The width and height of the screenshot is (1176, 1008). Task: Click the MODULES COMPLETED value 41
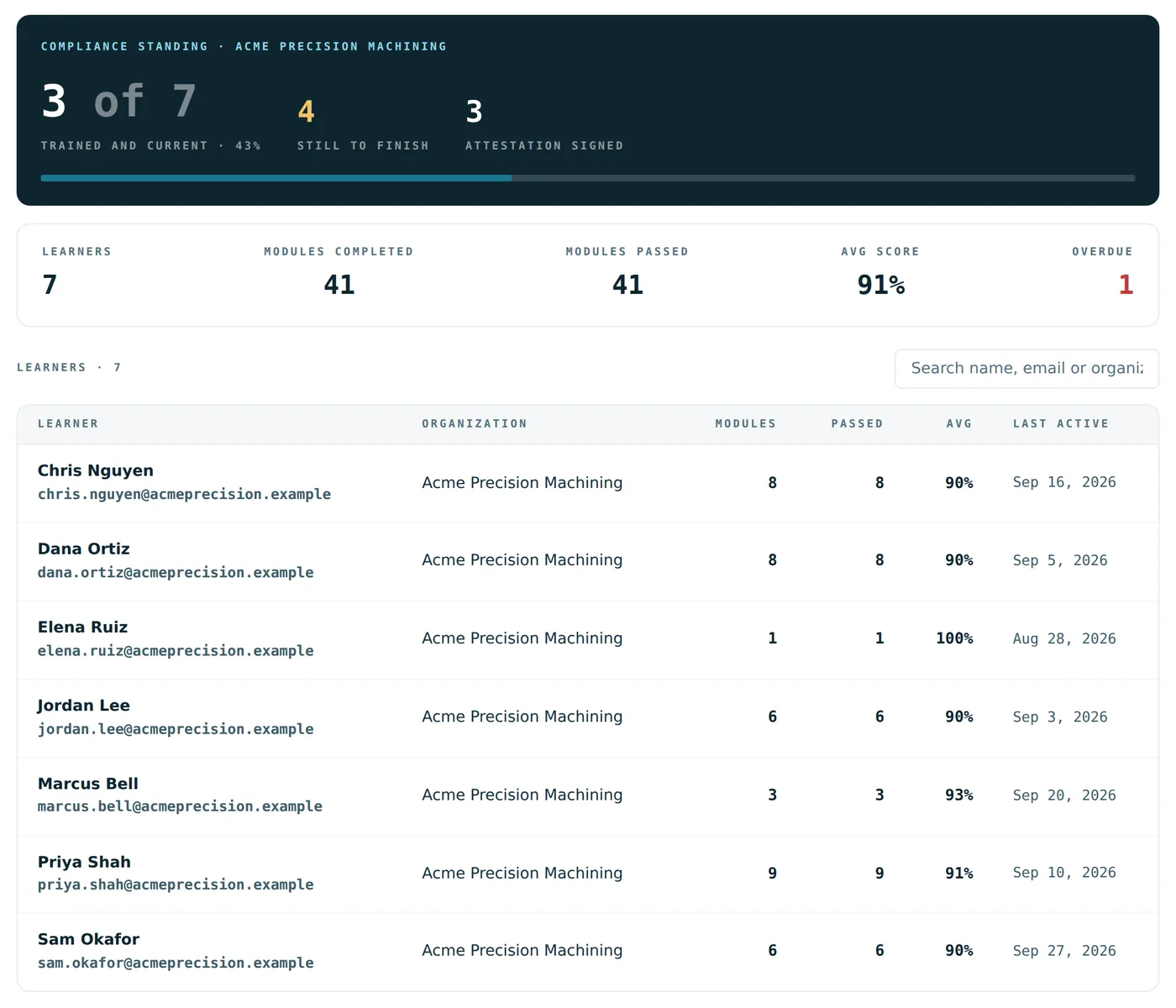pyautogui.click(x=339, y=285)
